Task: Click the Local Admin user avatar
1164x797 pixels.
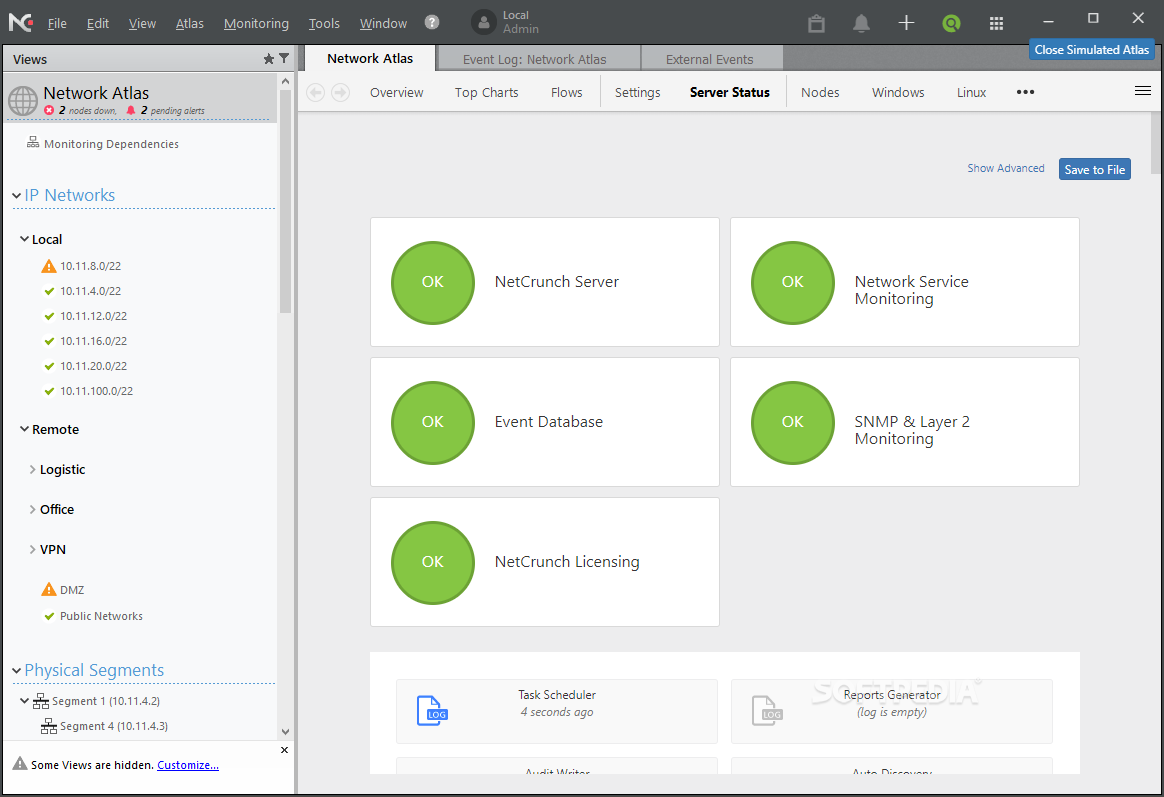Action: pyautogui.click(x=483, y=22)
